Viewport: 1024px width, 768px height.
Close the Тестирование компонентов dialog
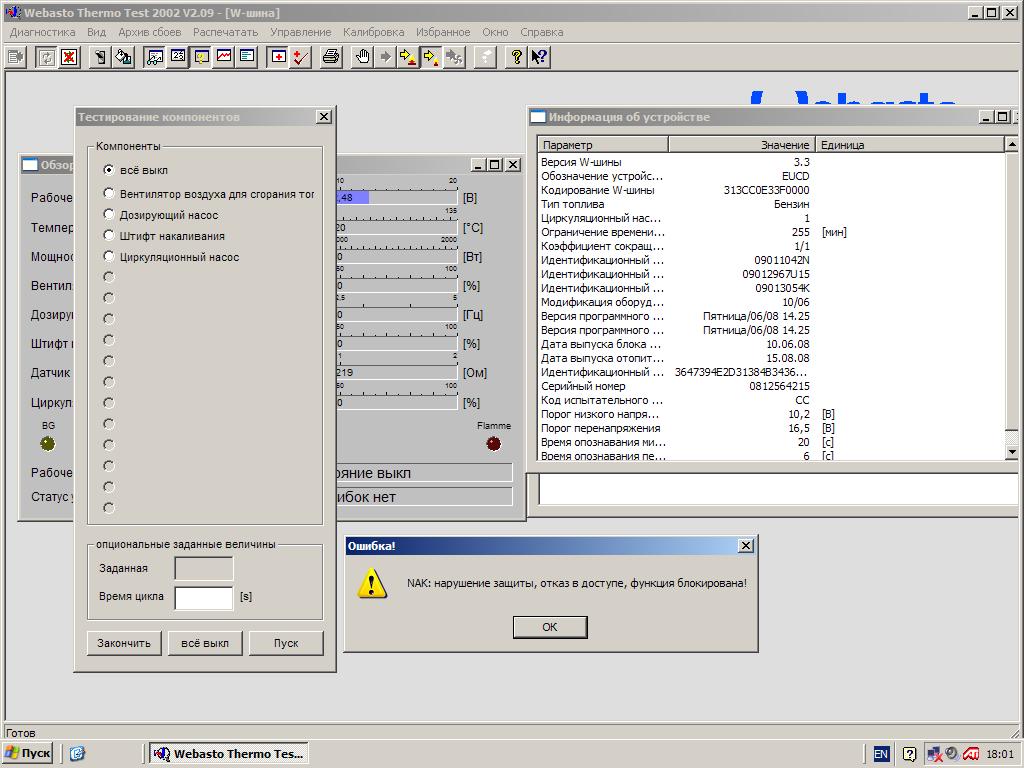pos(324,116)
